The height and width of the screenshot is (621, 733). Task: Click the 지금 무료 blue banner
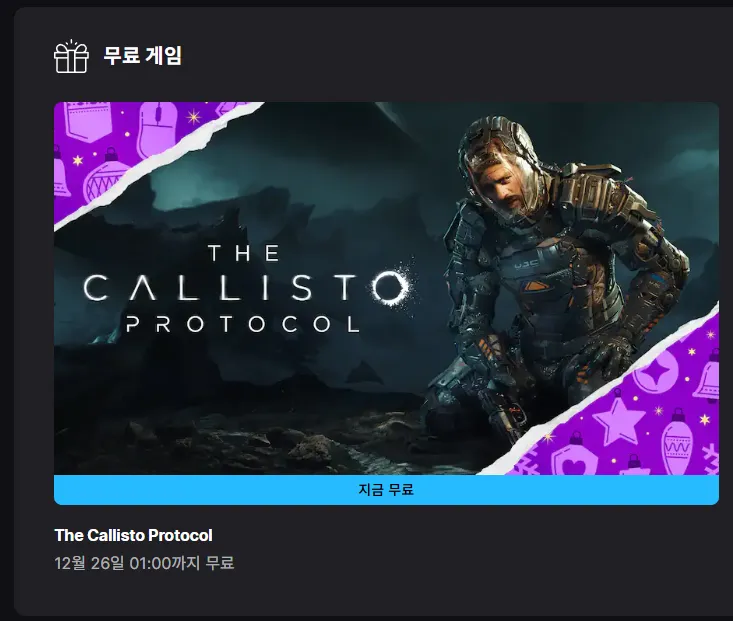386,490
